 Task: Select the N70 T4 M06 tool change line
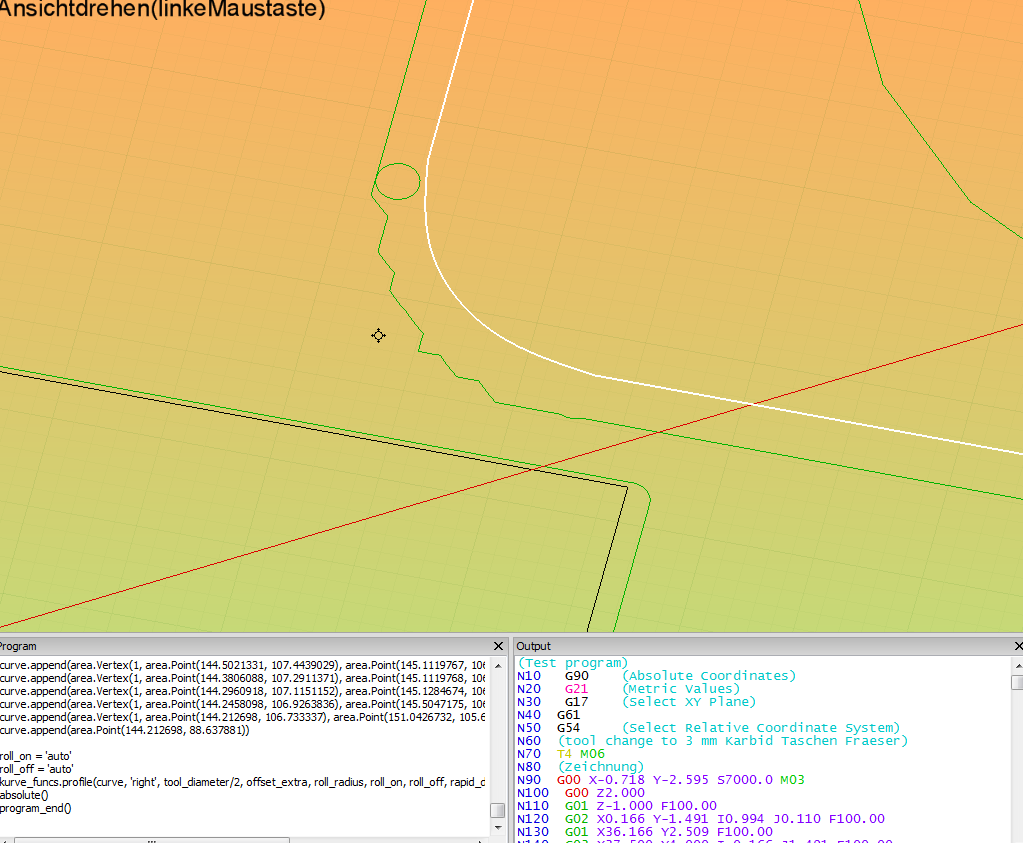click(x=580, y=754)
